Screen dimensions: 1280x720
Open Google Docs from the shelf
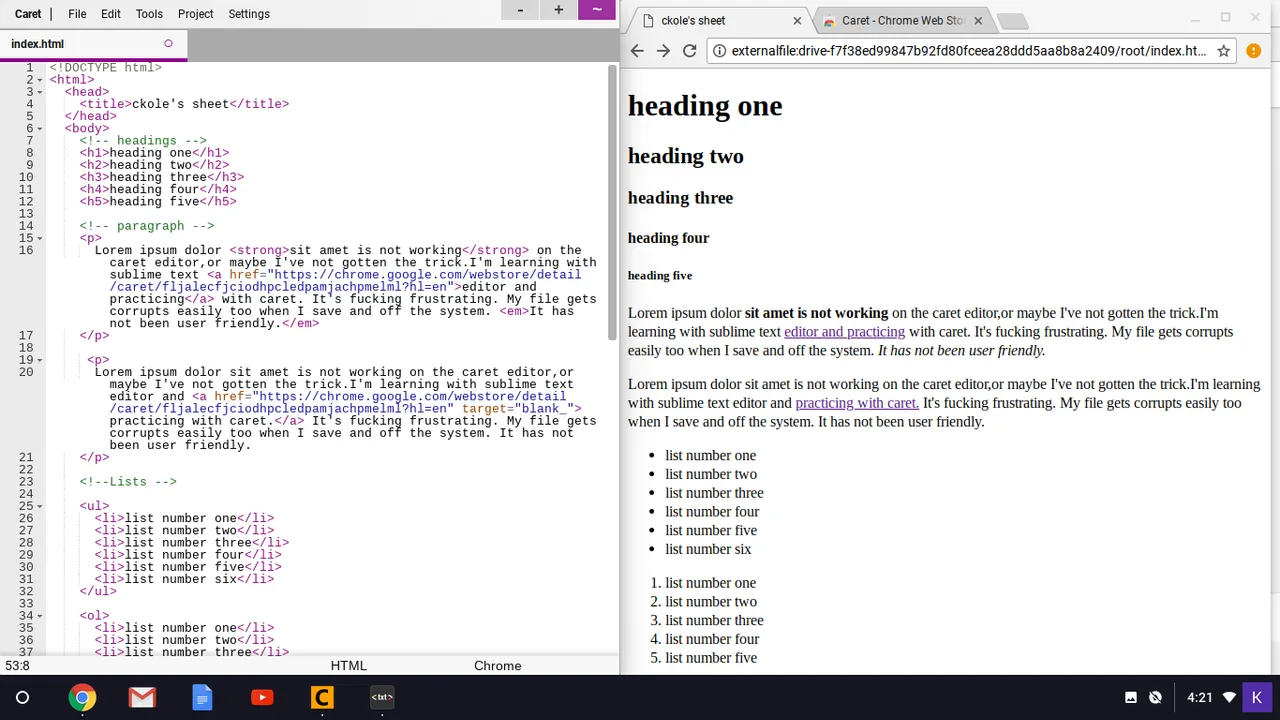(202, 697)
